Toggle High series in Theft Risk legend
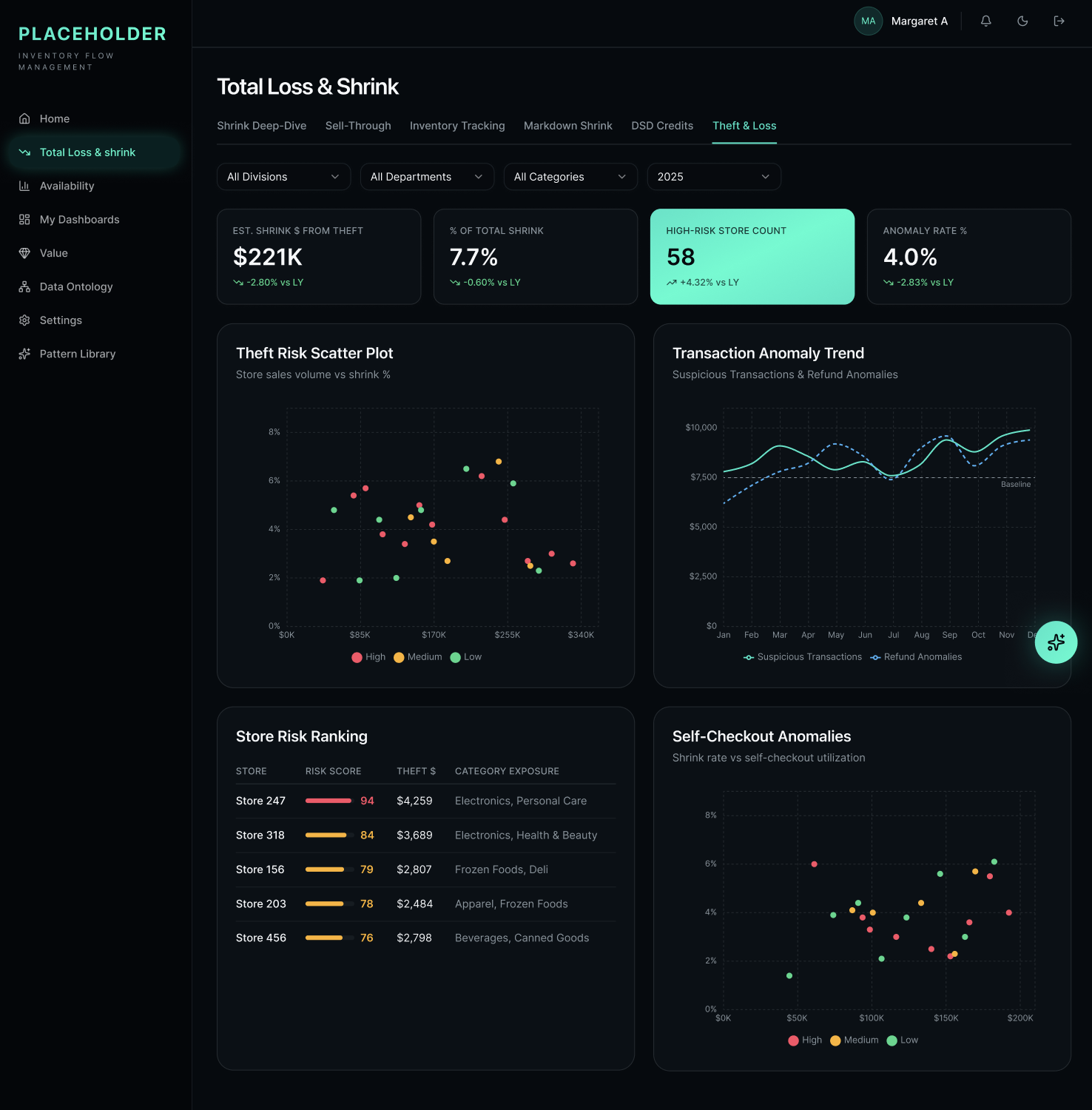This screenshot has height=1110, width=1092. click(x=368, y=657)
